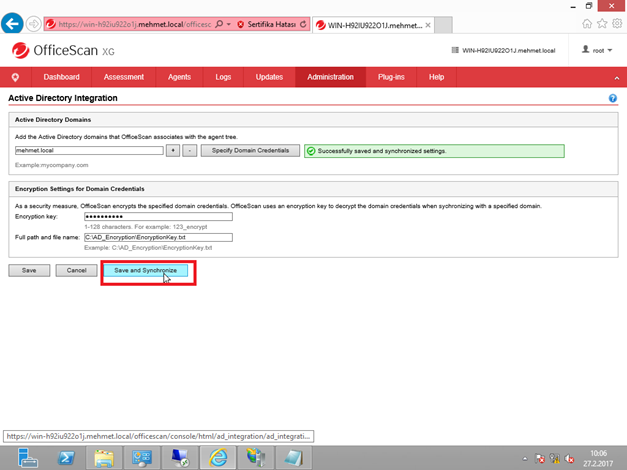Click the Sertifika Hatası certificate error badge

pos(267,24)
